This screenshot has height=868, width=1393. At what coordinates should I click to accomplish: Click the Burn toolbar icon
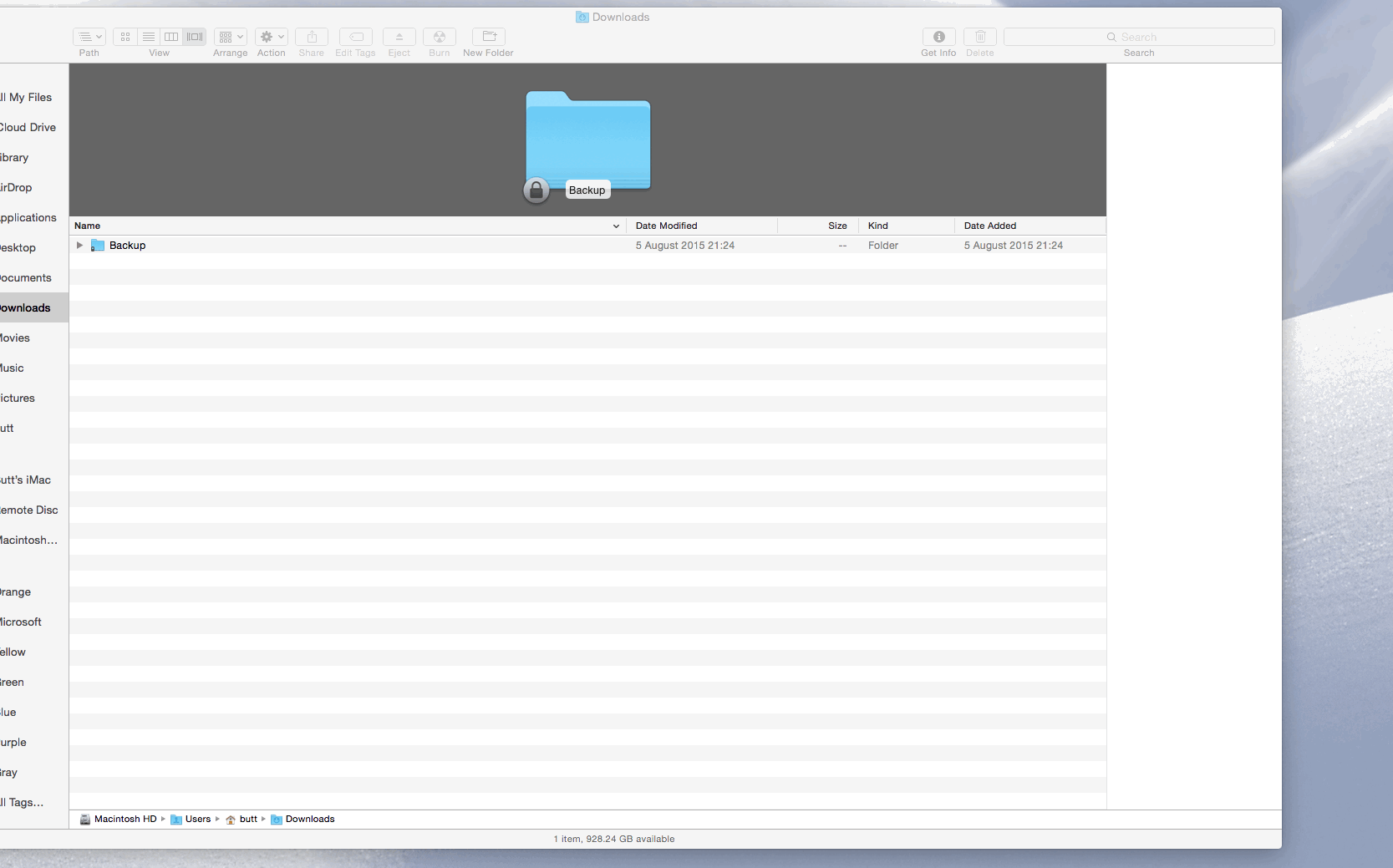[x=440, y=37]
